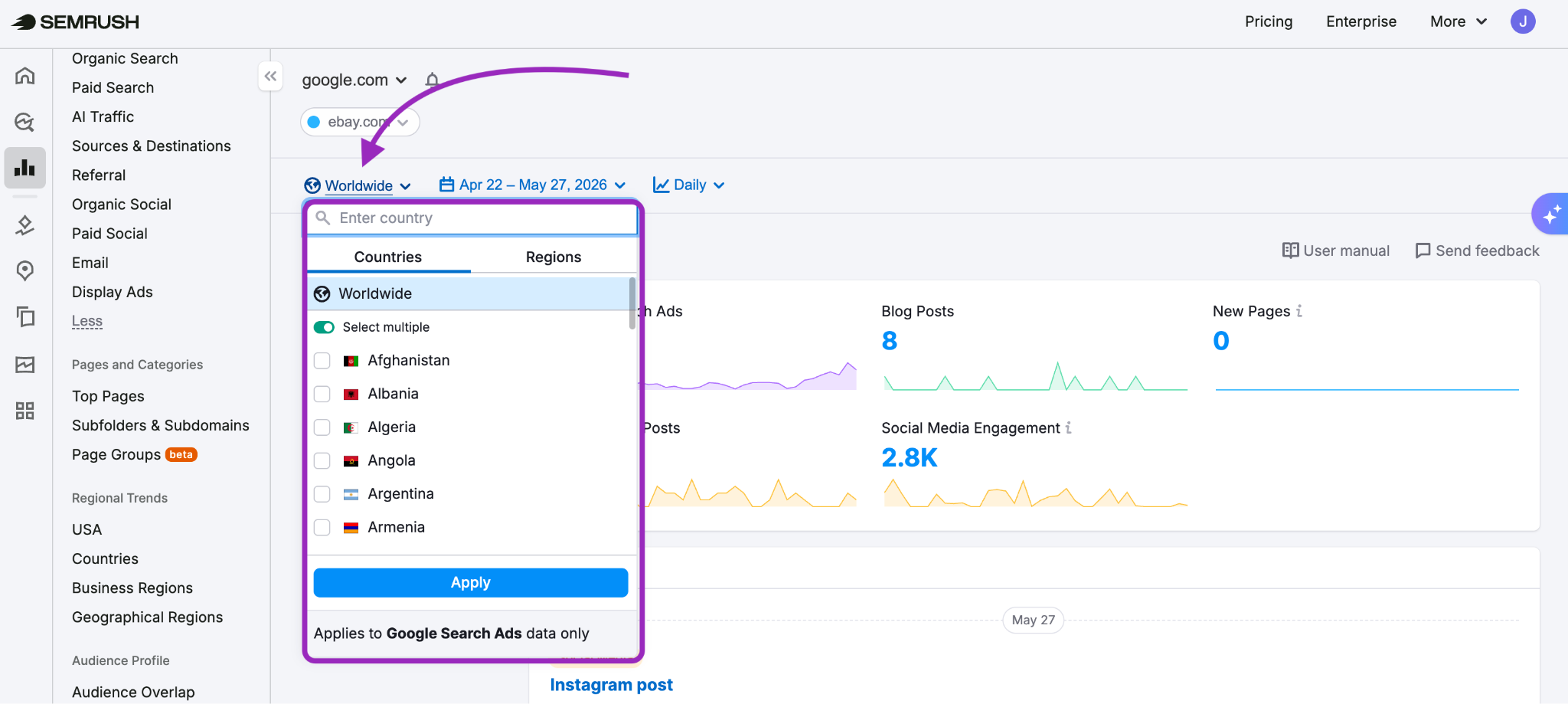This screenshot has width=1568, height=704.
Task: Click the Social Media Engagement info icon
Action: pos(1069,427)
